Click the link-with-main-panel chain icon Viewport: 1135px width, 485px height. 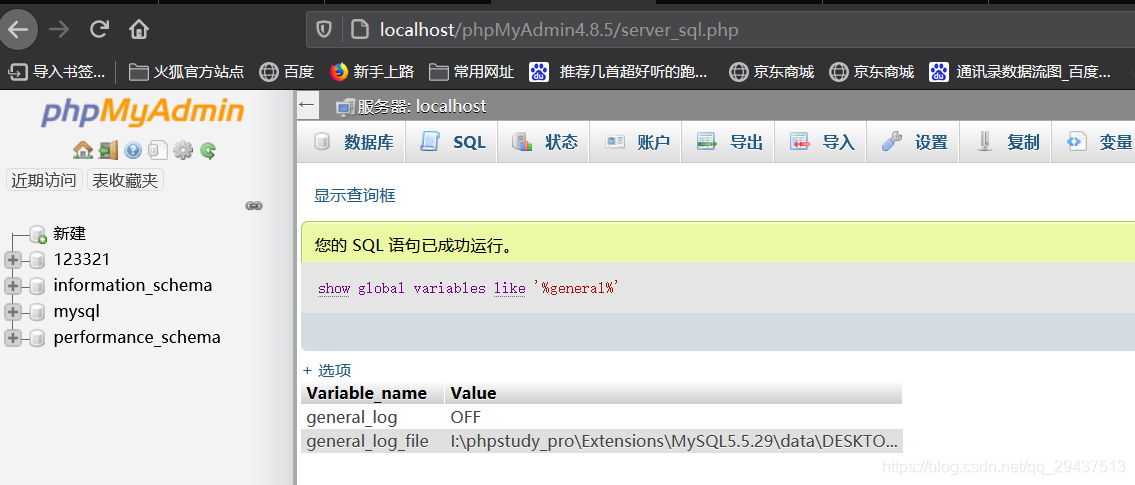point(254,206)
